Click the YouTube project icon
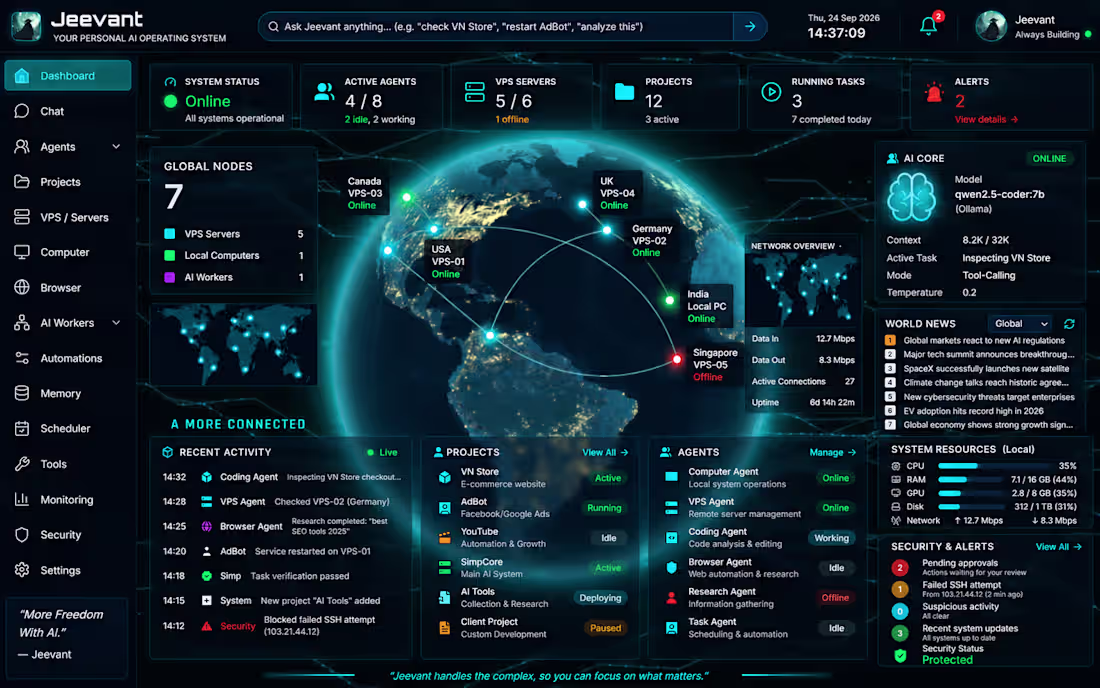This screenshot has height=688, width=1100. point(445,538)
